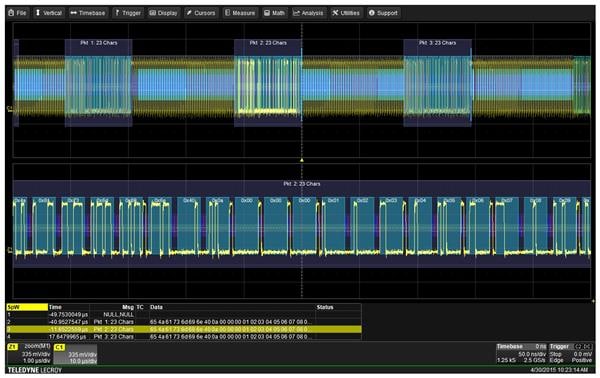Click the Msg column header

pyautogui.click(x=128, y=307)
